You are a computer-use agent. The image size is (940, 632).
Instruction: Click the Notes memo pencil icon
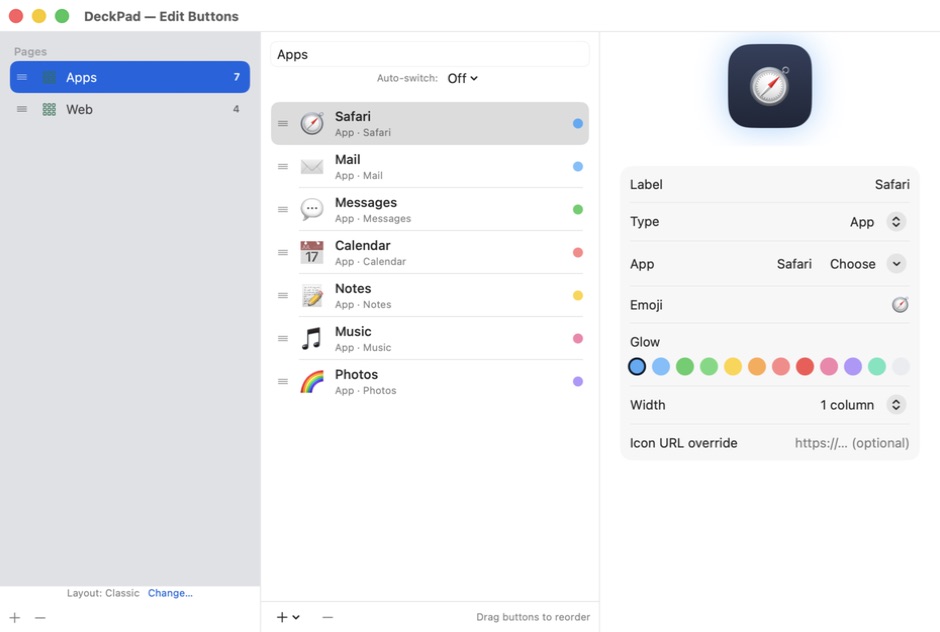[312, 296]
